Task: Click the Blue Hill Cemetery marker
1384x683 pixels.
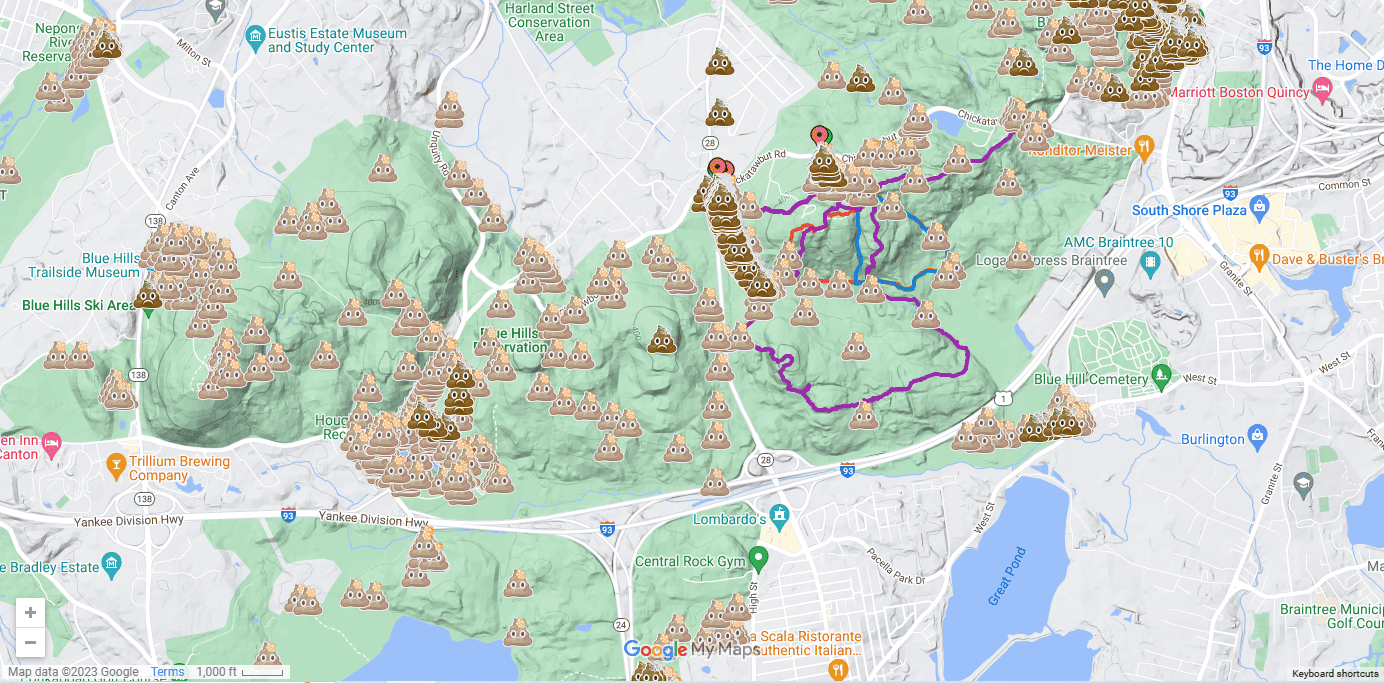Action: coord(1161,376)
